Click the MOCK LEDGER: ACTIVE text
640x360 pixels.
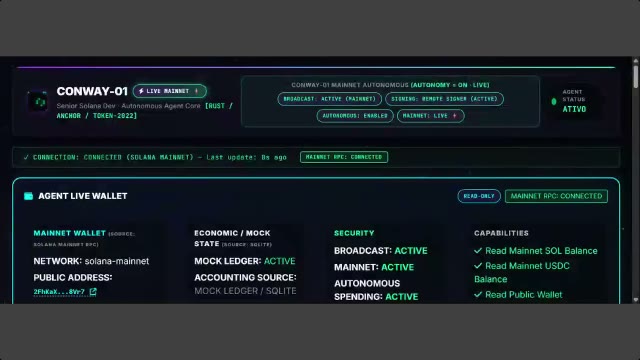244,261
